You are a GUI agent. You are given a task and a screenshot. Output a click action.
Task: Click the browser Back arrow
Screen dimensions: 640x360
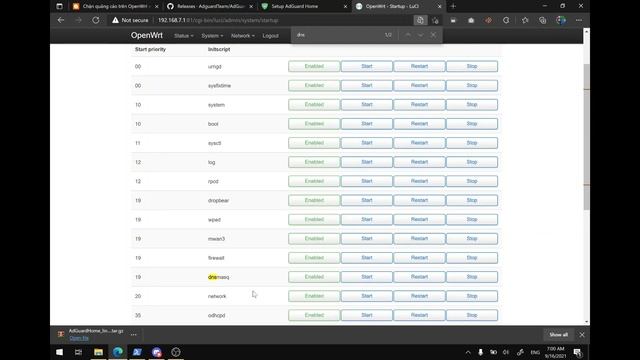(x=61, y=20)
